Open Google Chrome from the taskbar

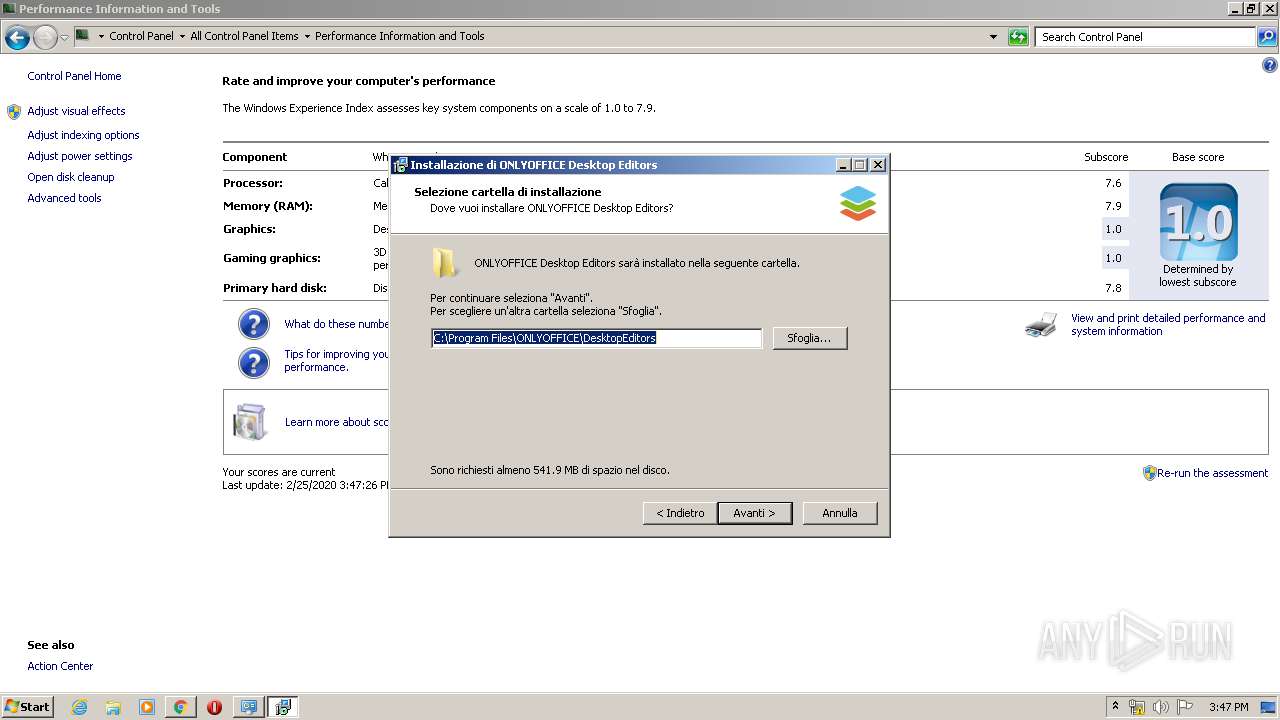(180, 707)
